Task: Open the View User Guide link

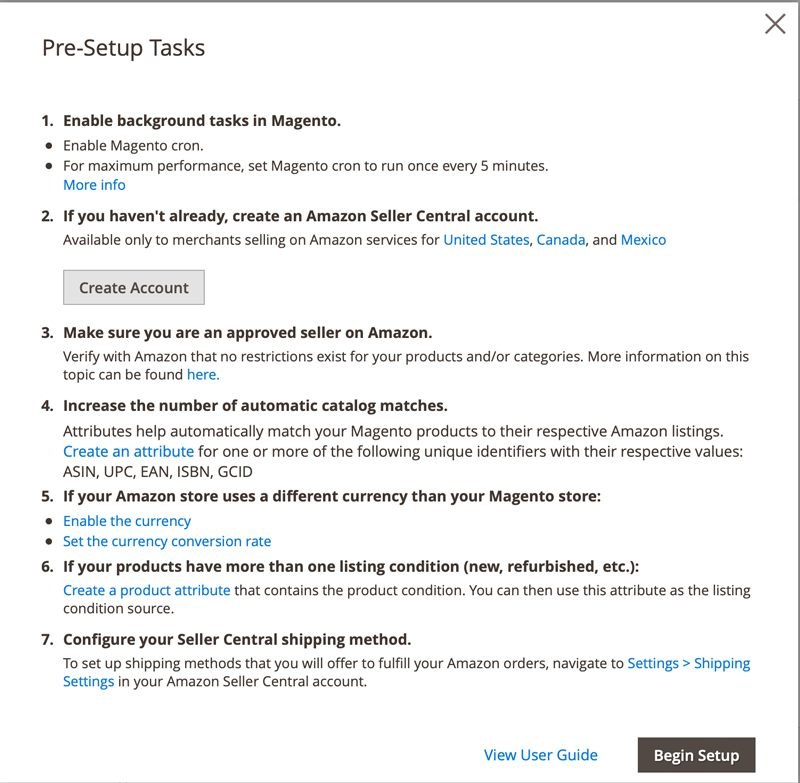Action: click(541, 755)
